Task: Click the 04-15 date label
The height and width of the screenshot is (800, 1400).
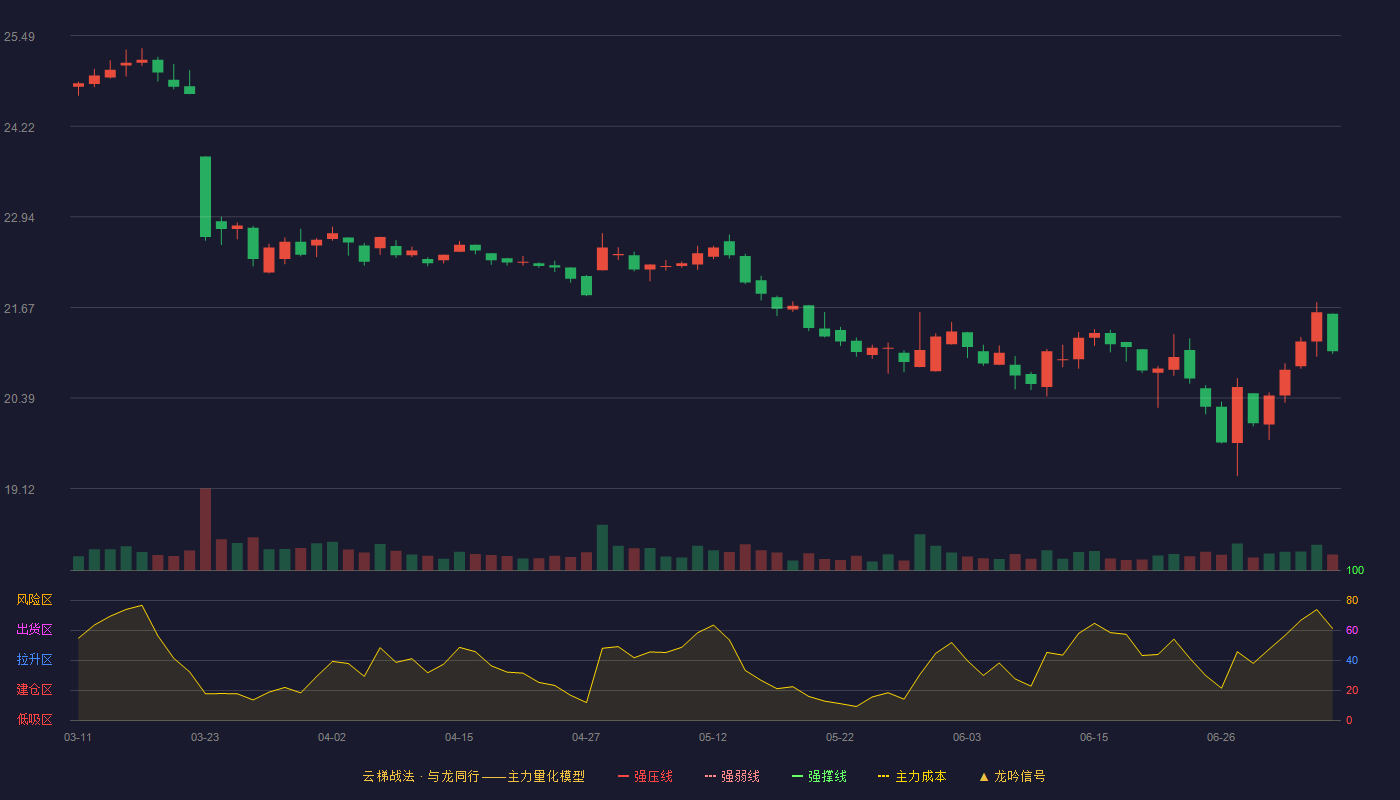Action: point(459,737)
